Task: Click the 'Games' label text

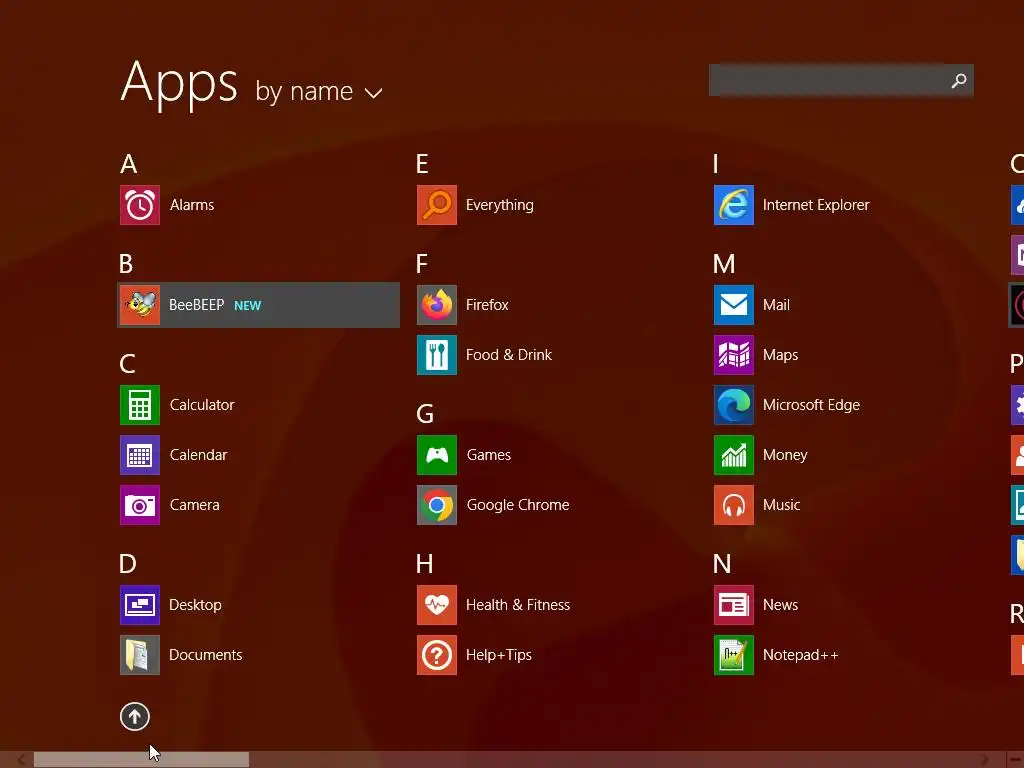Action: (x=488, y=455)
